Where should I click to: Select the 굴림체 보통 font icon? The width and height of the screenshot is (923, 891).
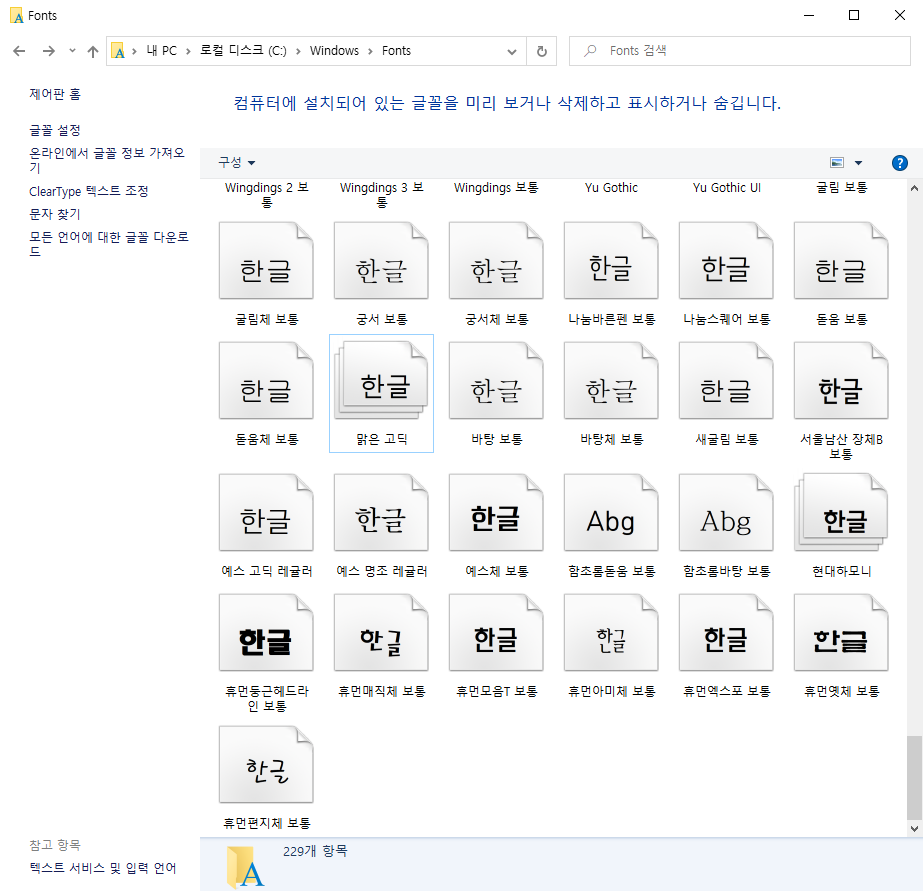point(266,260)
